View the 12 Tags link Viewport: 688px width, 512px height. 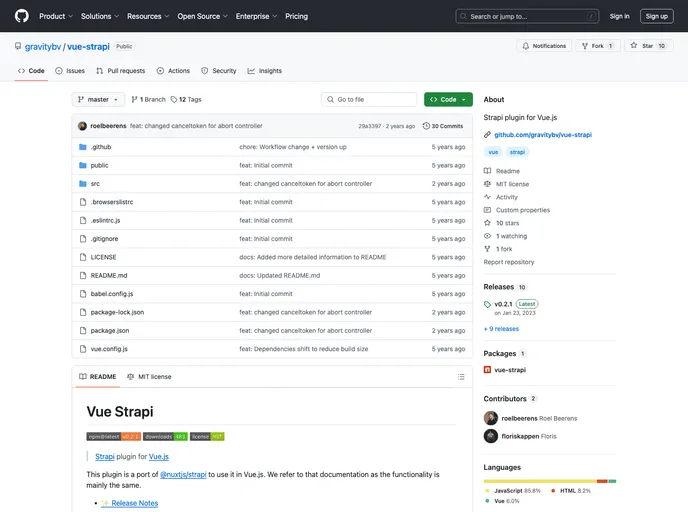click(x=186, y=100)
